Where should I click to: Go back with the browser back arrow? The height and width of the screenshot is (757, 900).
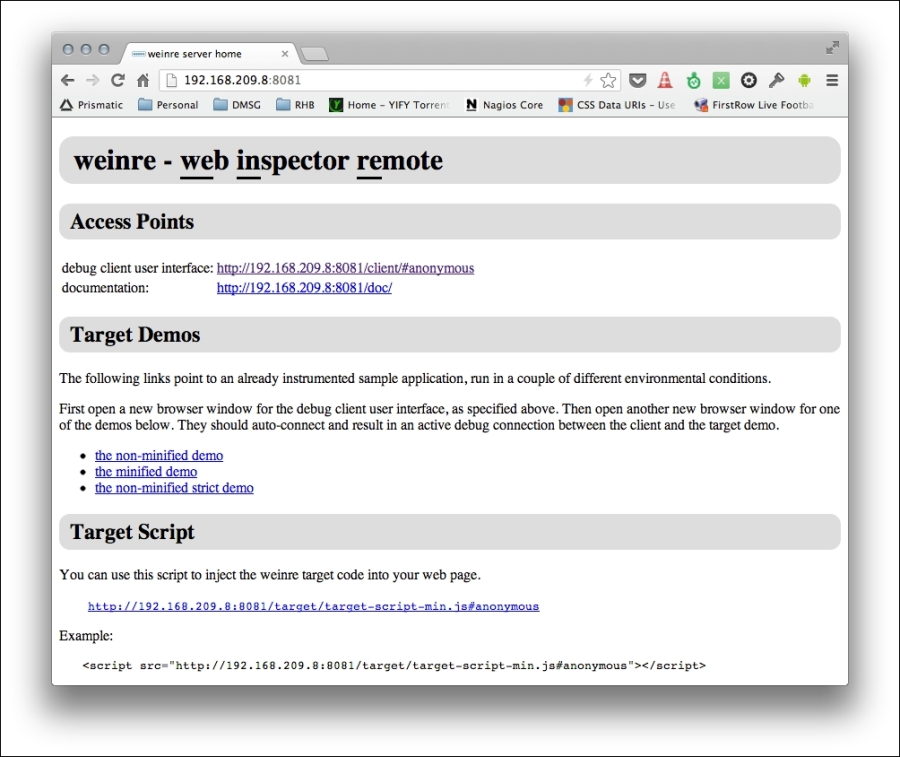tap(68, 80)
